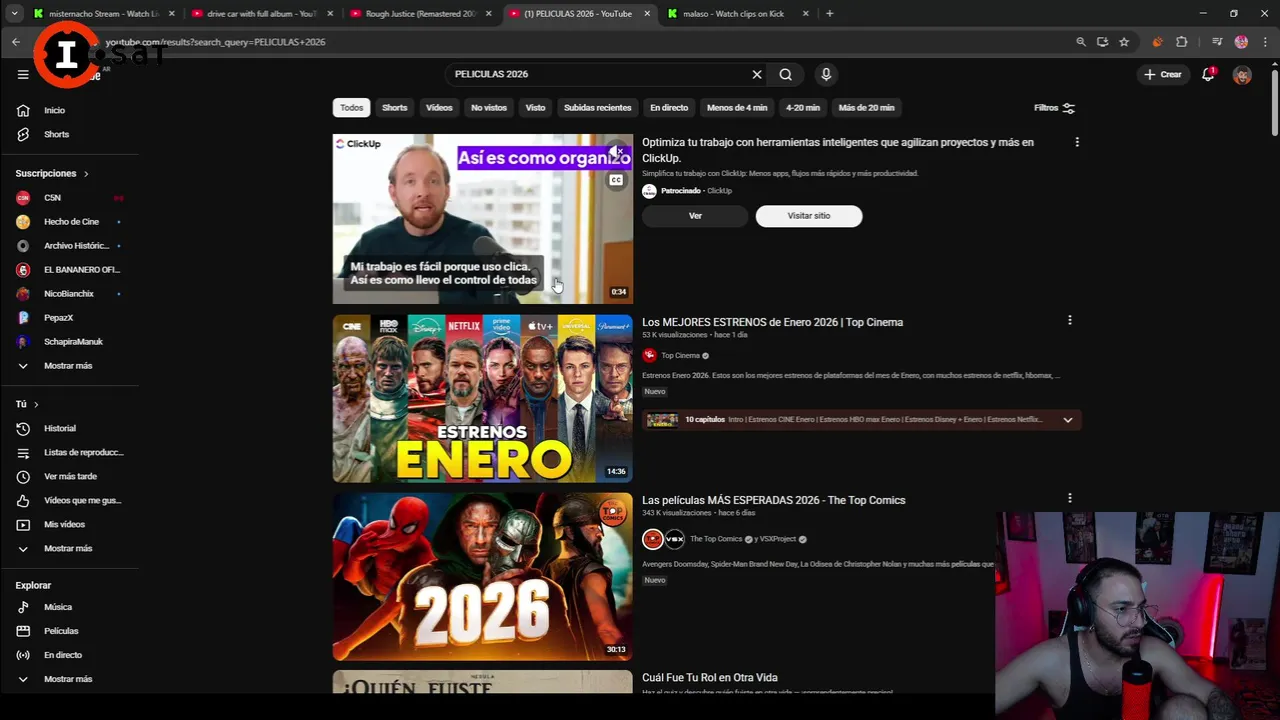Open options for The Top Comics video
1280x720 pixels.
1070,498
